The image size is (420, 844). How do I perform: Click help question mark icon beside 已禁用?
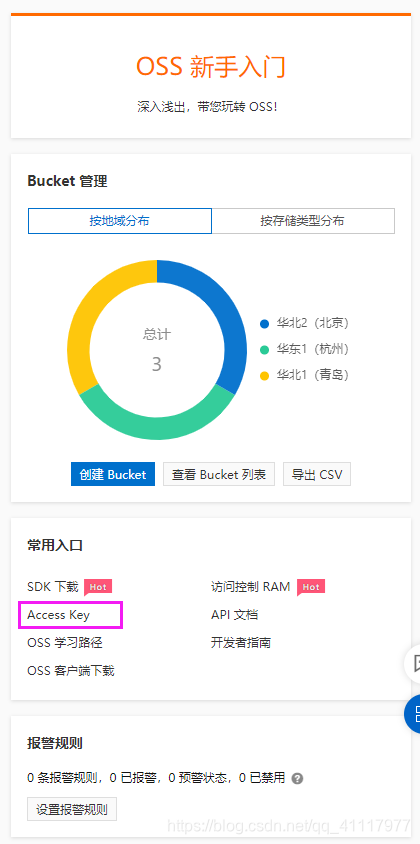click(x=297, y=778)
